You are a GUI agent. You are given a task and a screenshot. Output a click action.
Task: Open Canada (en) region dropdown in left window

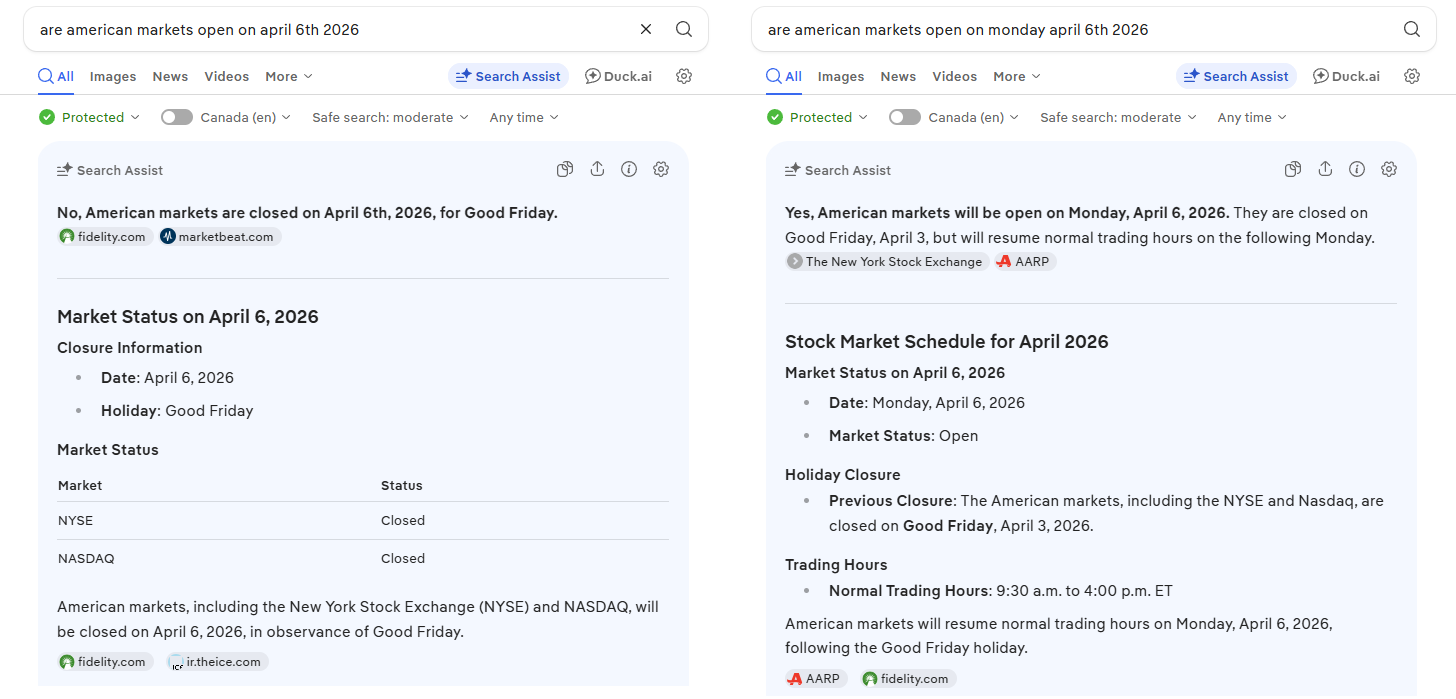coord(246,117)
